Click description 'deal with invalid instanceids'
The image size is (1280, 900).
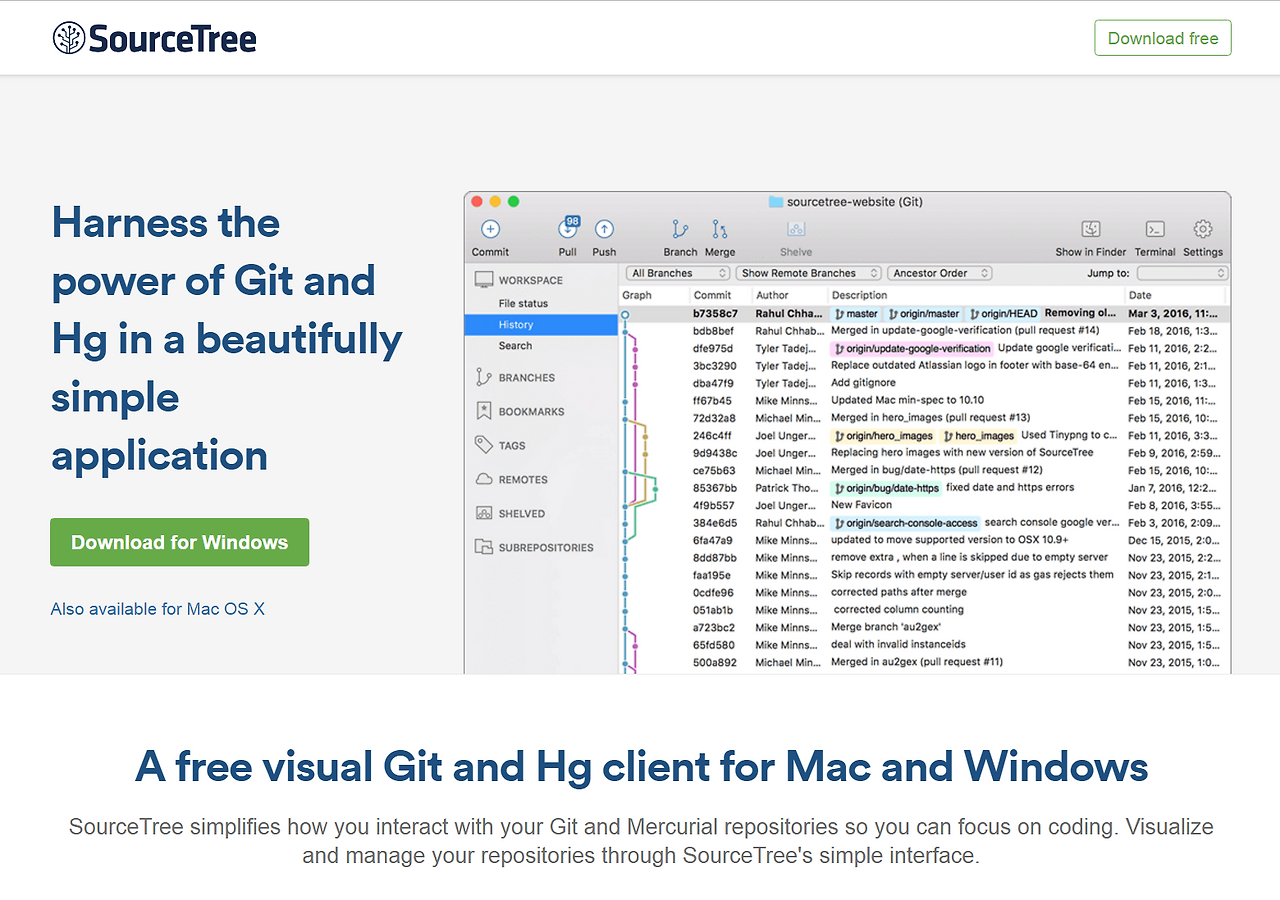(898, 645)
